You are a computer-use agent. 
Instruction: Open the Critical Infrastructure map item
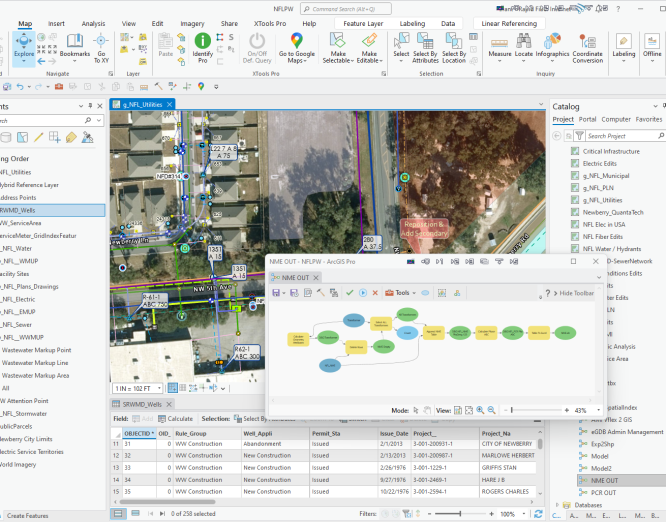pos(611,151)
